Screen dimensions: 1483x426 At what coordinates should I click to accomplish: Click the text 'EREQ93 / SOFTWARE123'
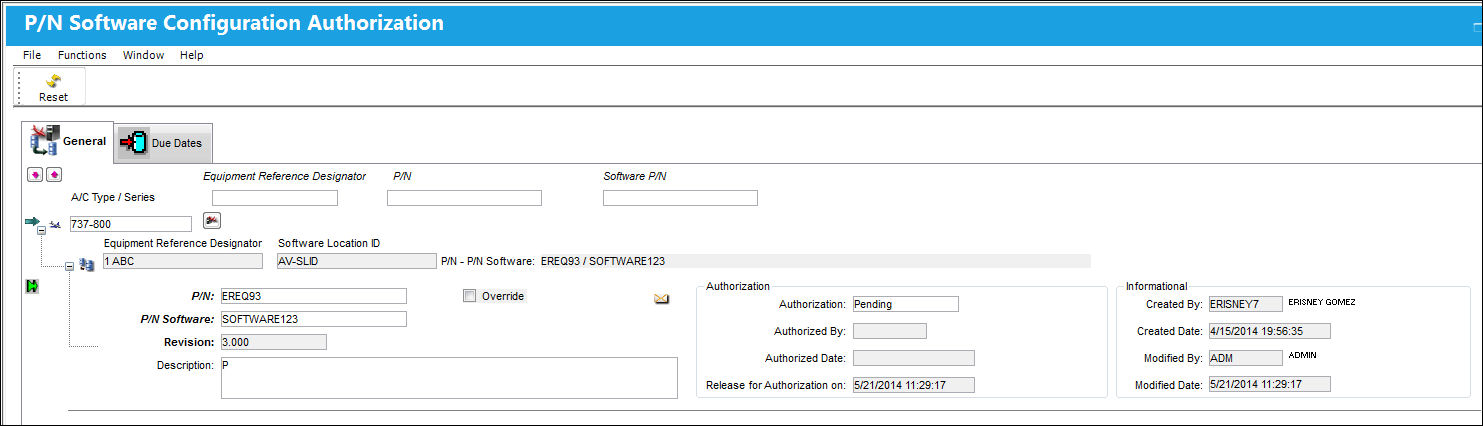tap(603, 261)
